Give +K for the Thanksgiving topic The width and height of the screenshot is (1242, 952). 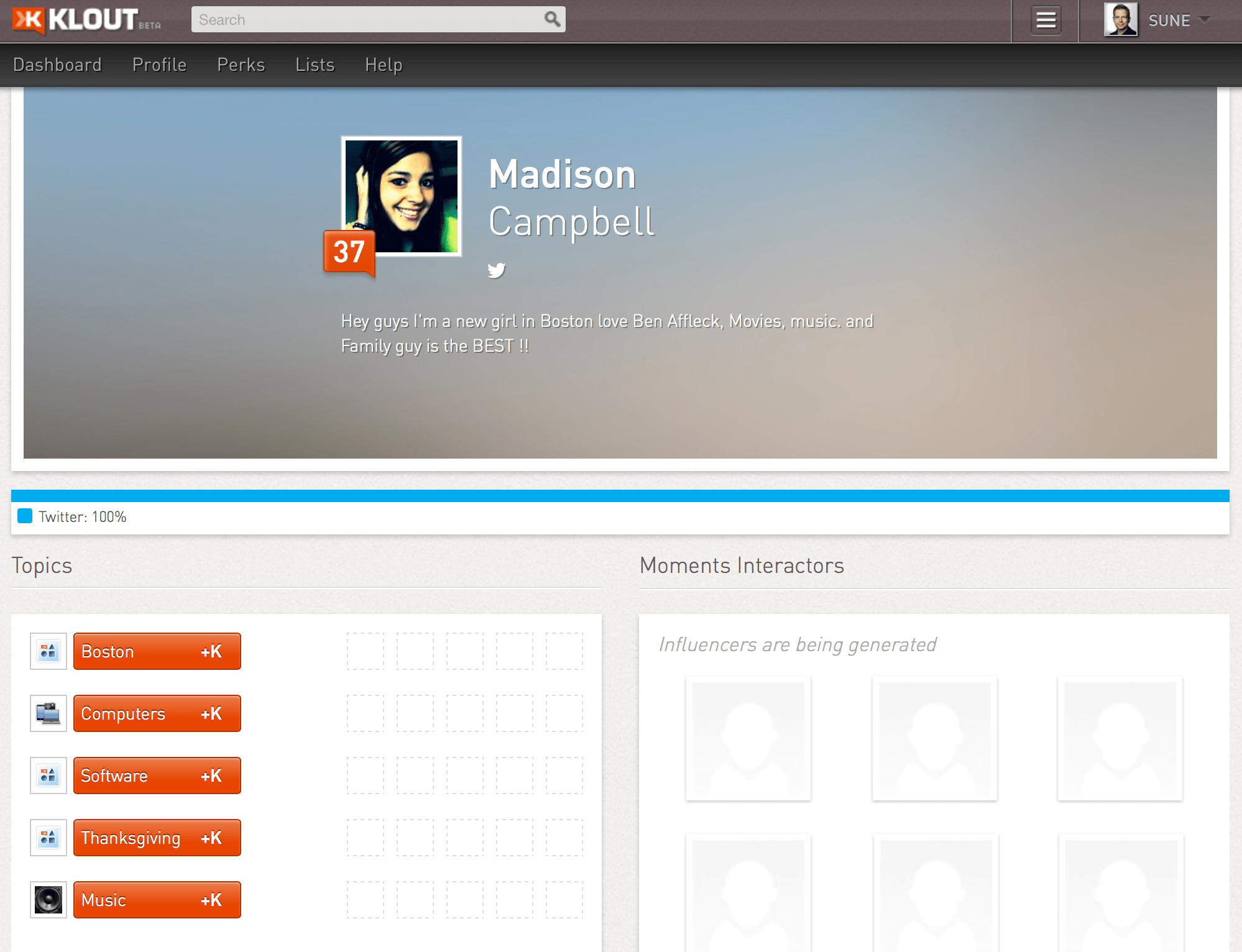click(211, 838)
